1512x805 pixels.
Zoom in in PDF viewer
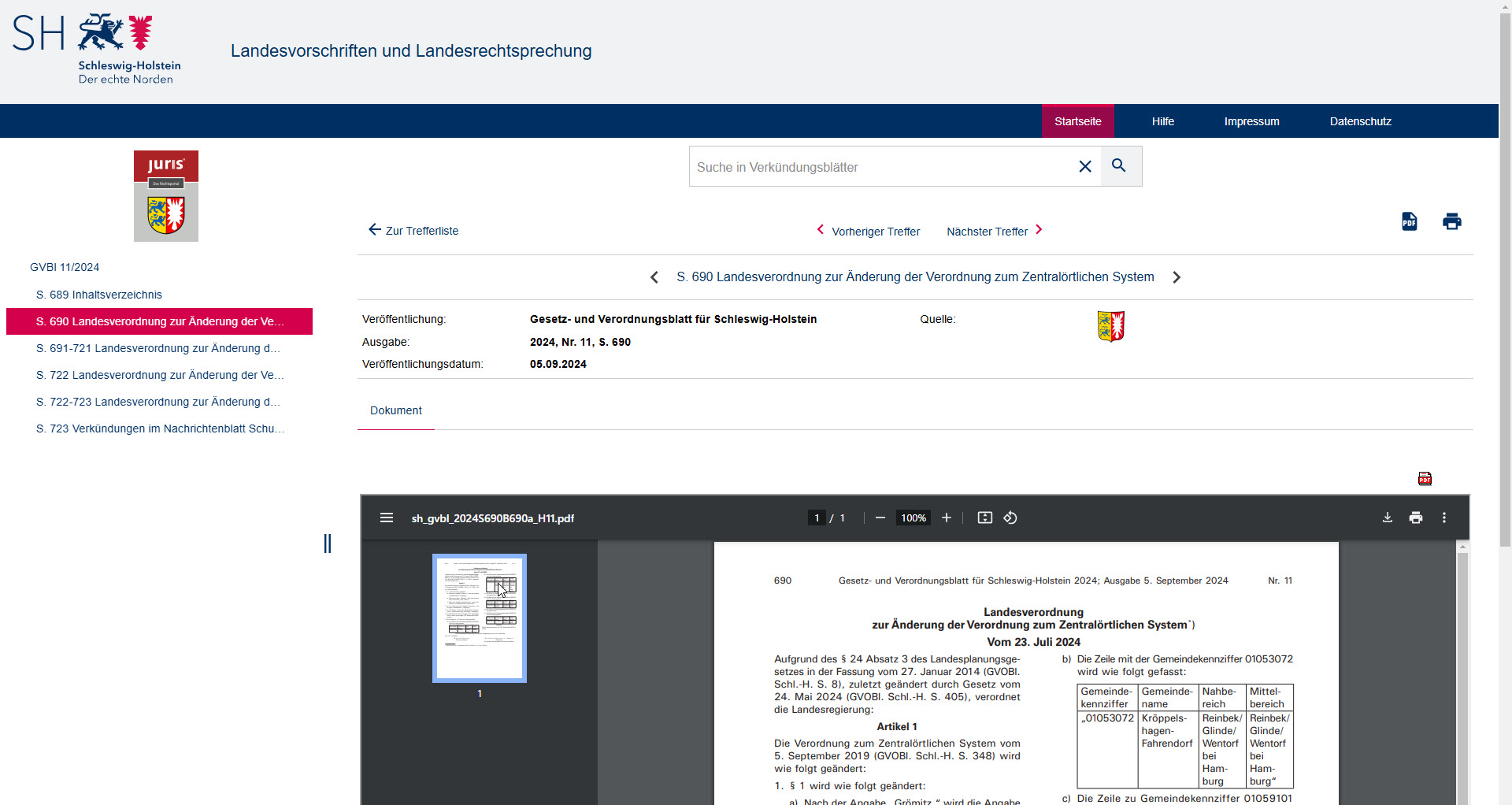pos(947,517)
